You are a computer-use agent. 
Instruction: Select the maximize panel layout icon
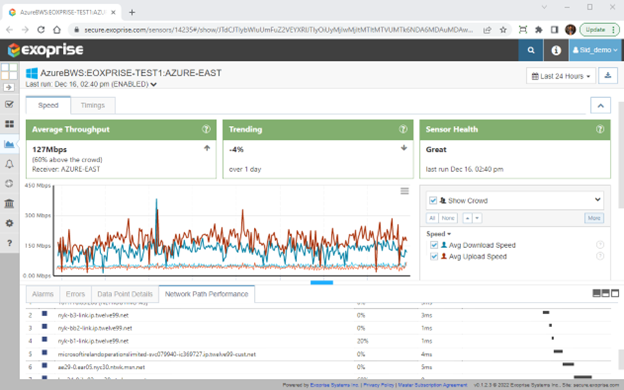click(615, 293)
